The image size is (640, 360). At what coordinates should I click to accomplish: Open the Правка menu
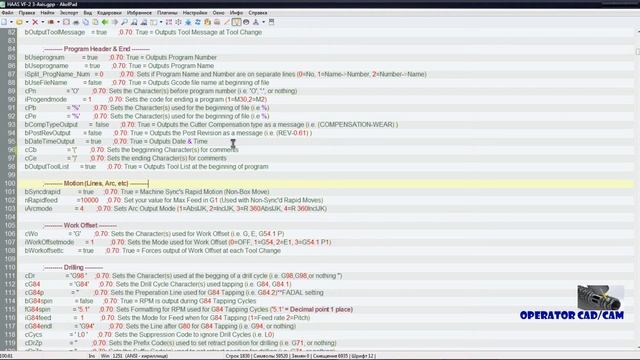(27, 13)
